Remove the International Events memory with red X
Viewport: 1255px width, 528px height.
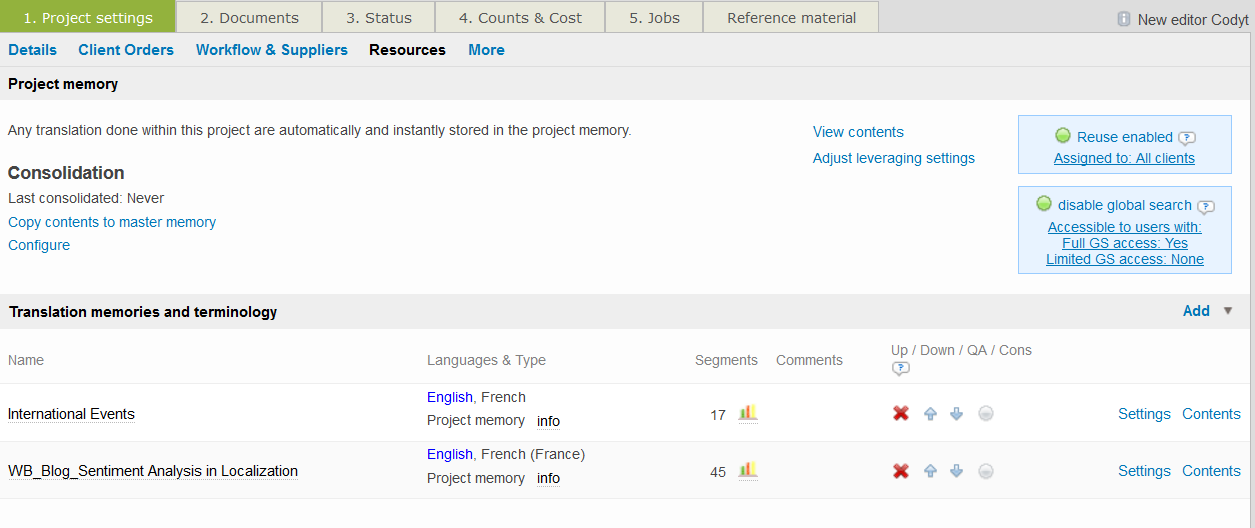pos(901,413)
